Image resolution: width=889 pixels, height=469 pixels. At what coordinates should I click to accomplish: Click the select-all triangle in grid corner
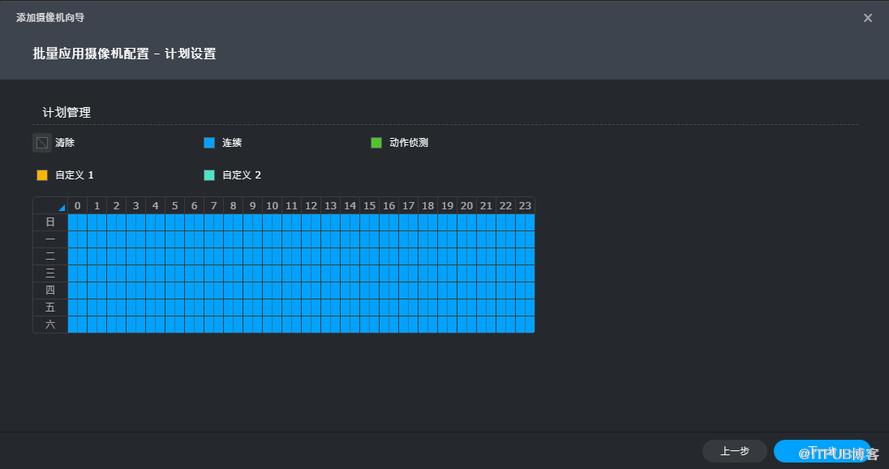[x=61, y=207]
